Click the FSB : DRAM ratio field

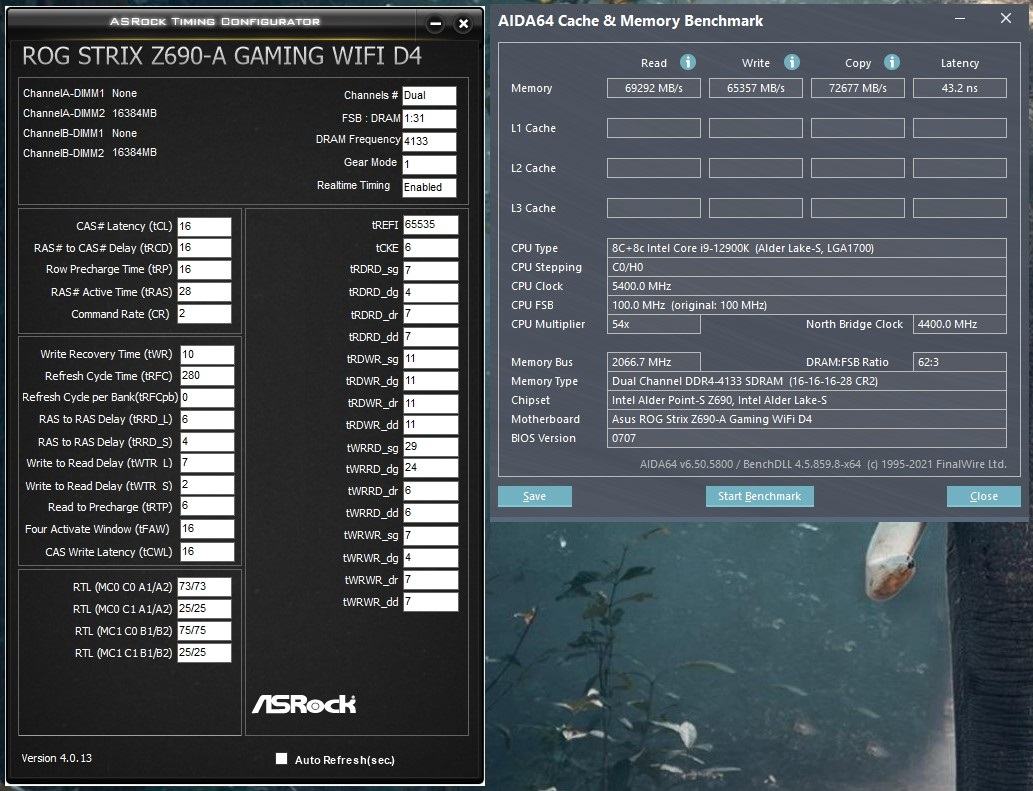click(429, 119)
